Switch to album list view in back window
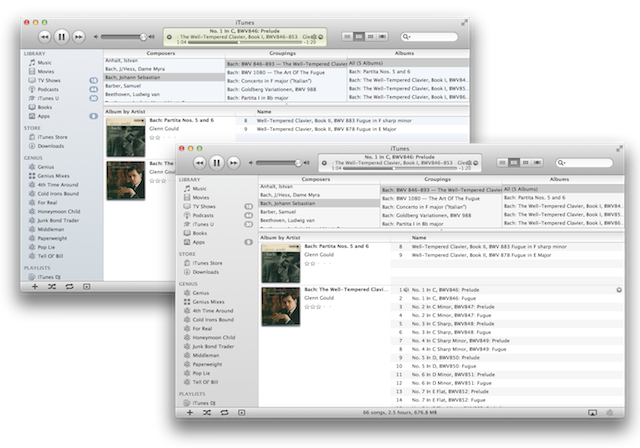The image size is (640, 448). click(359, 36)
